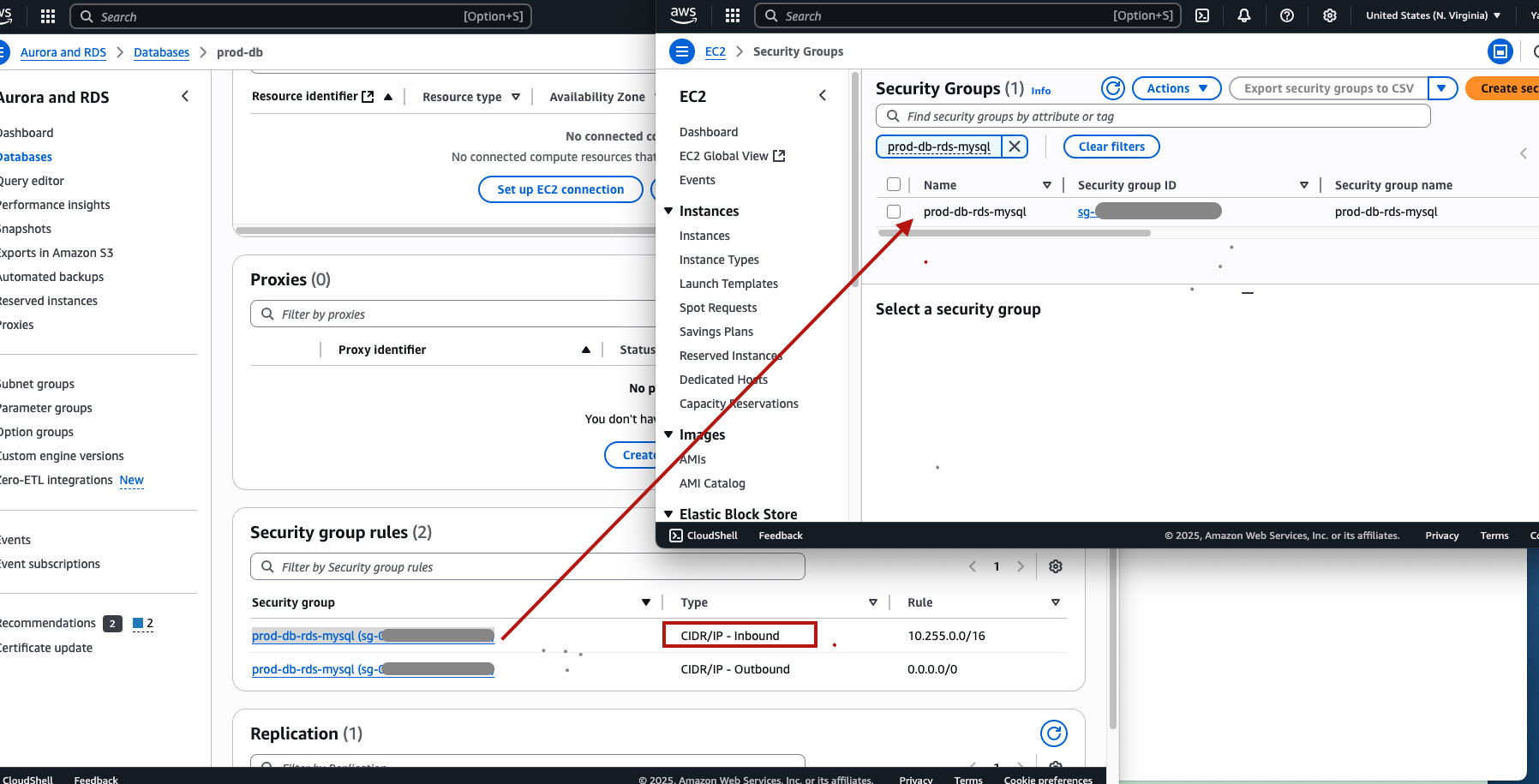1539x784 pixels.
Task: Click the AWS logo in EC2 window
Action: 684,15
